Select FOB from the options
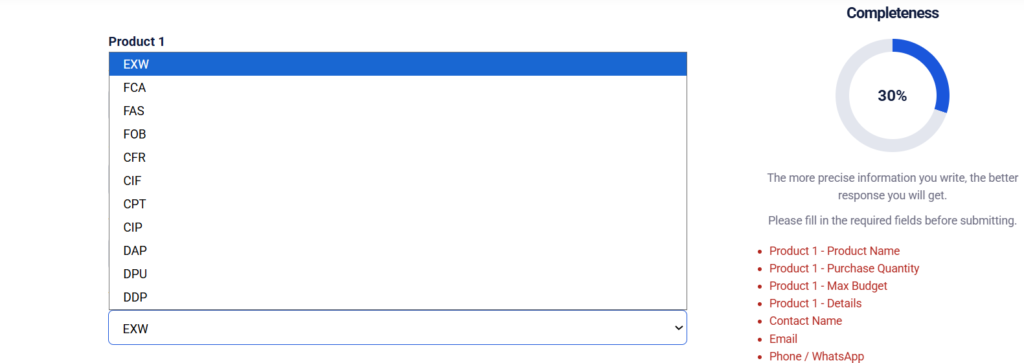This screenshot has width=1024, height=363. click(x=398, y=134)
